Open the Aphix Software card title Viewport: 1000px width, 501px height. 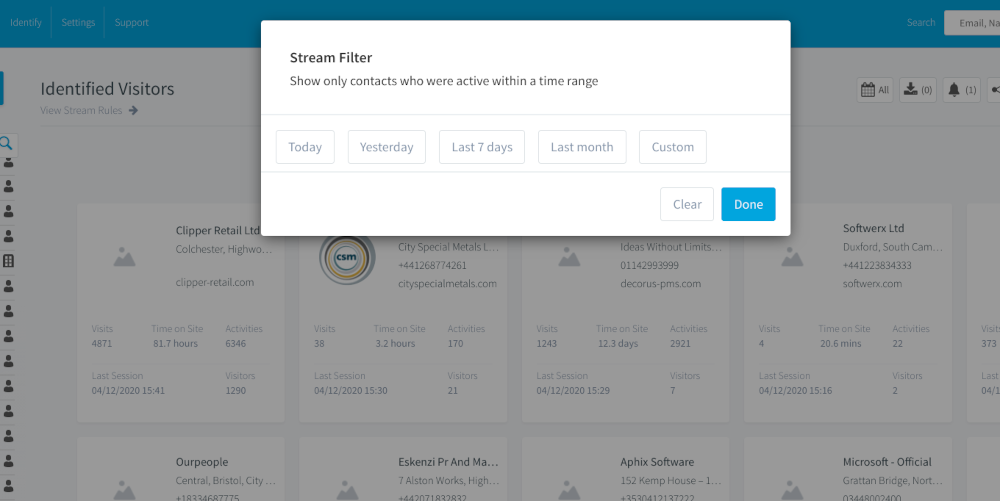click(657, 462)
